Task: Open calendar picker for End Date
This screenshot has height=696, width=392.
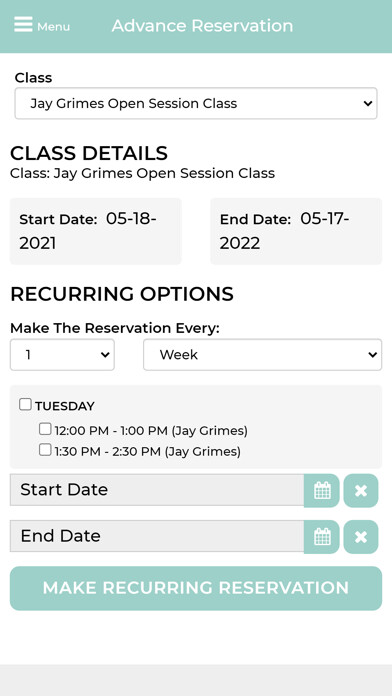Action: tap(322, 537)
